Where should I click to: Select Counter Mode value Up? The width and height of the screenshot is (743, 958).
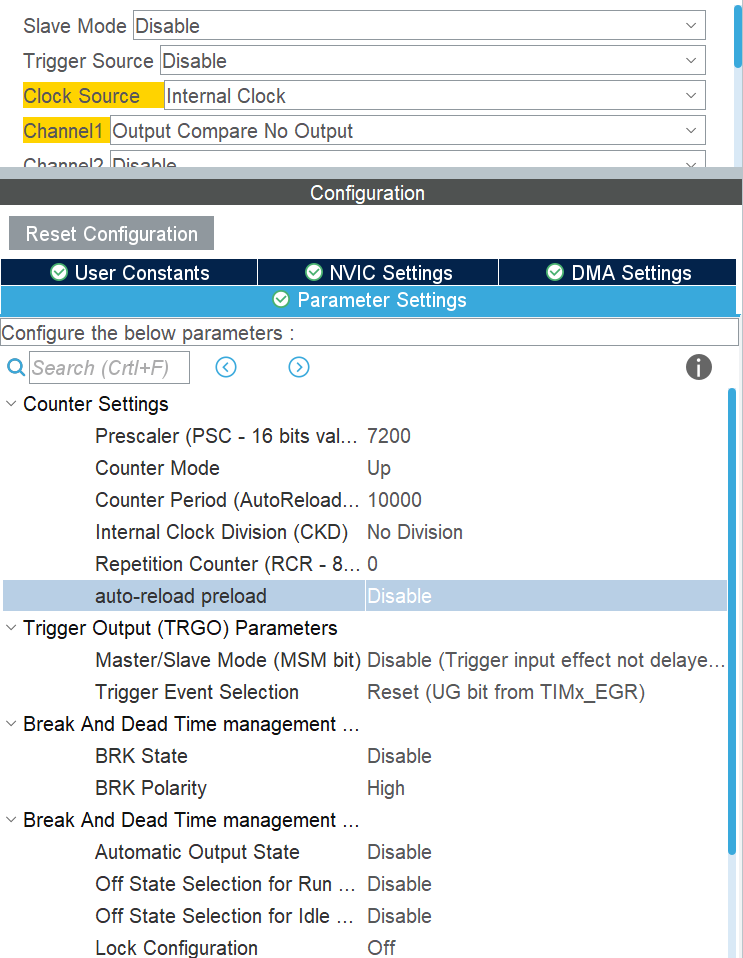pyautogui.click(x=379, y=468)
